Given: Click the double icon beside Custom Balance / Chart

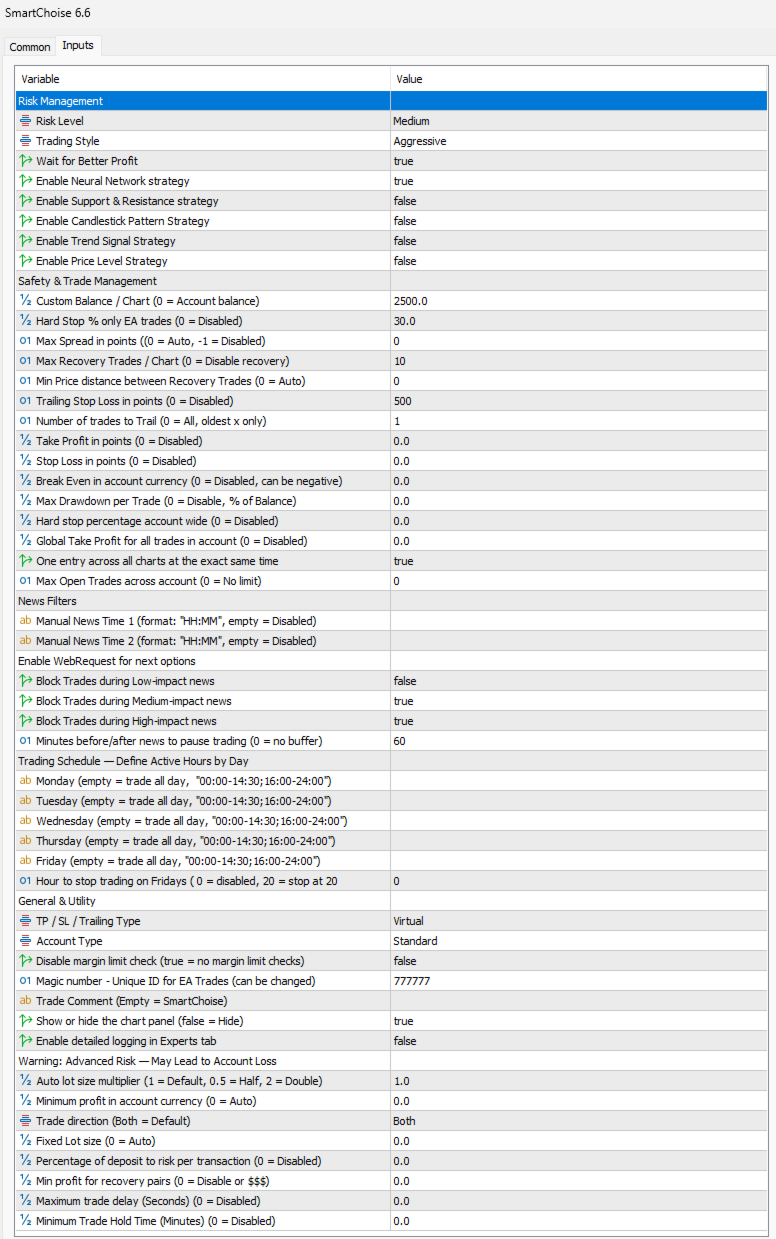Looking at the screenshot, I should [25, 301].
